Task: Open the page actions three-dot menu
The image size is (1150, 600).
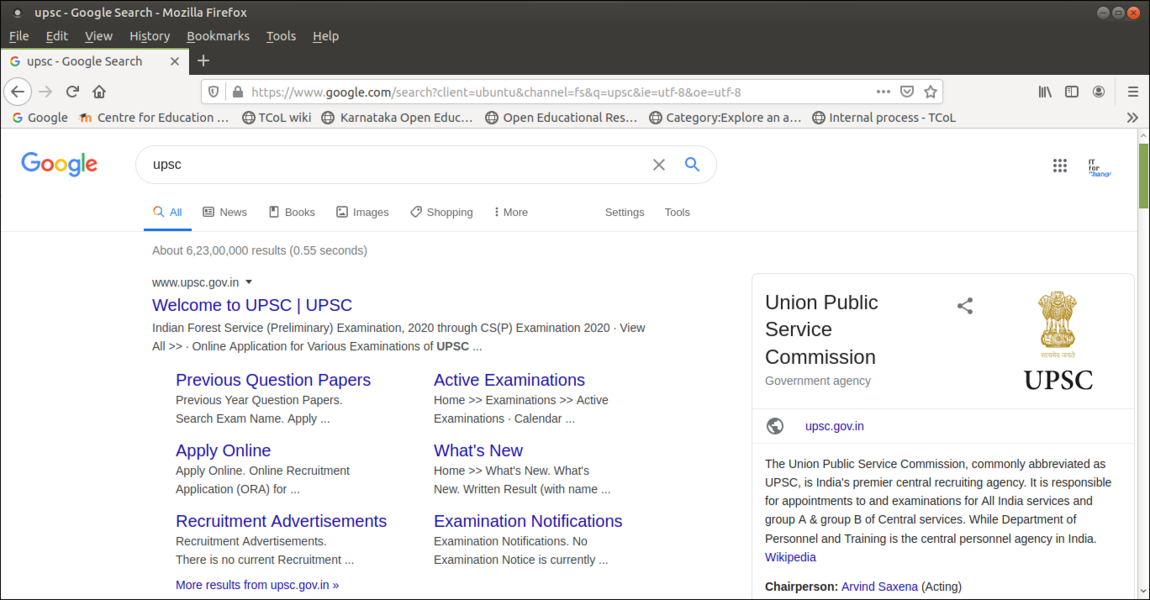Action: tap(883, 90)
